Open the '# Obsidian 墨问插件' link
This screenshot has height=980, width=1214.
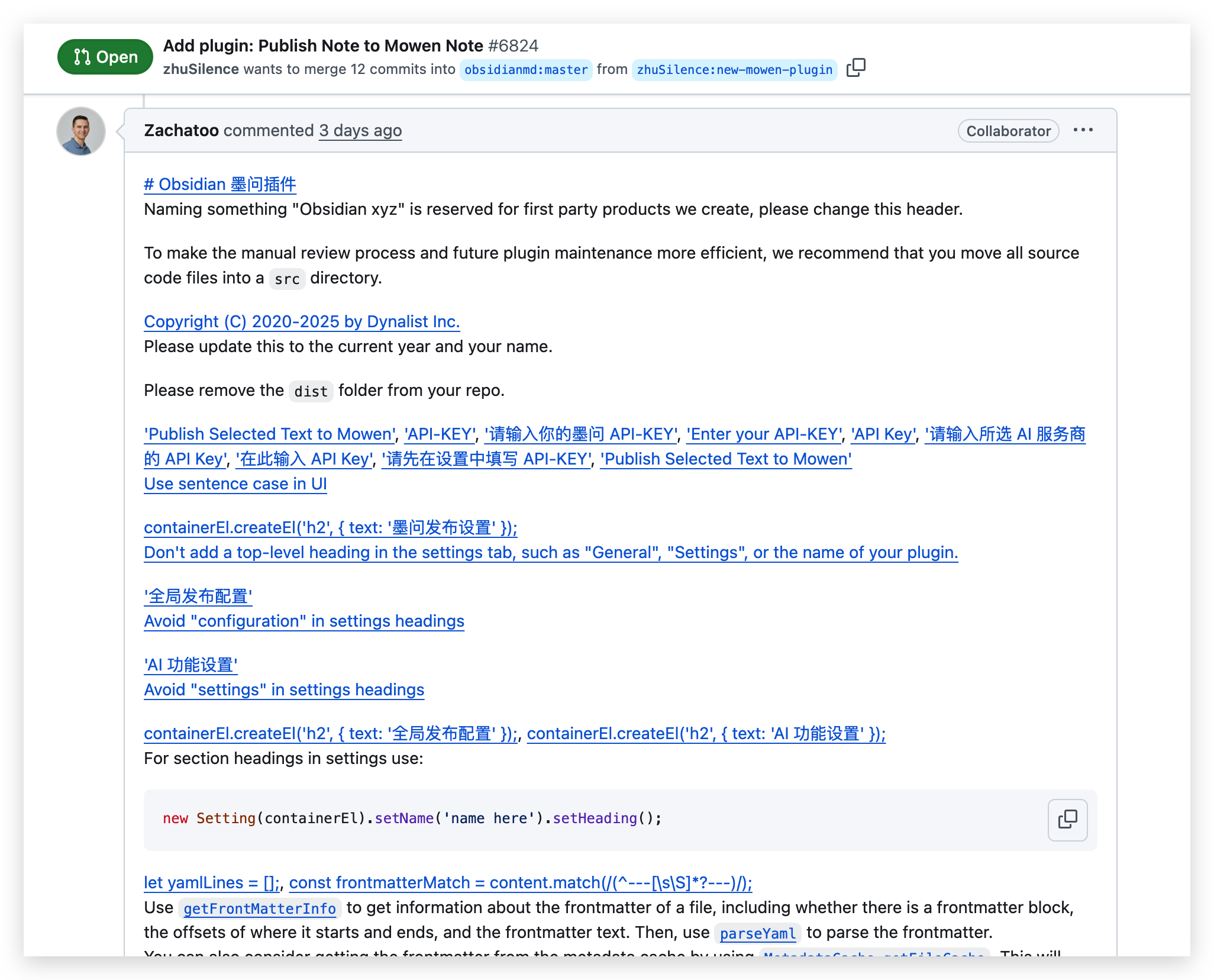220,185
